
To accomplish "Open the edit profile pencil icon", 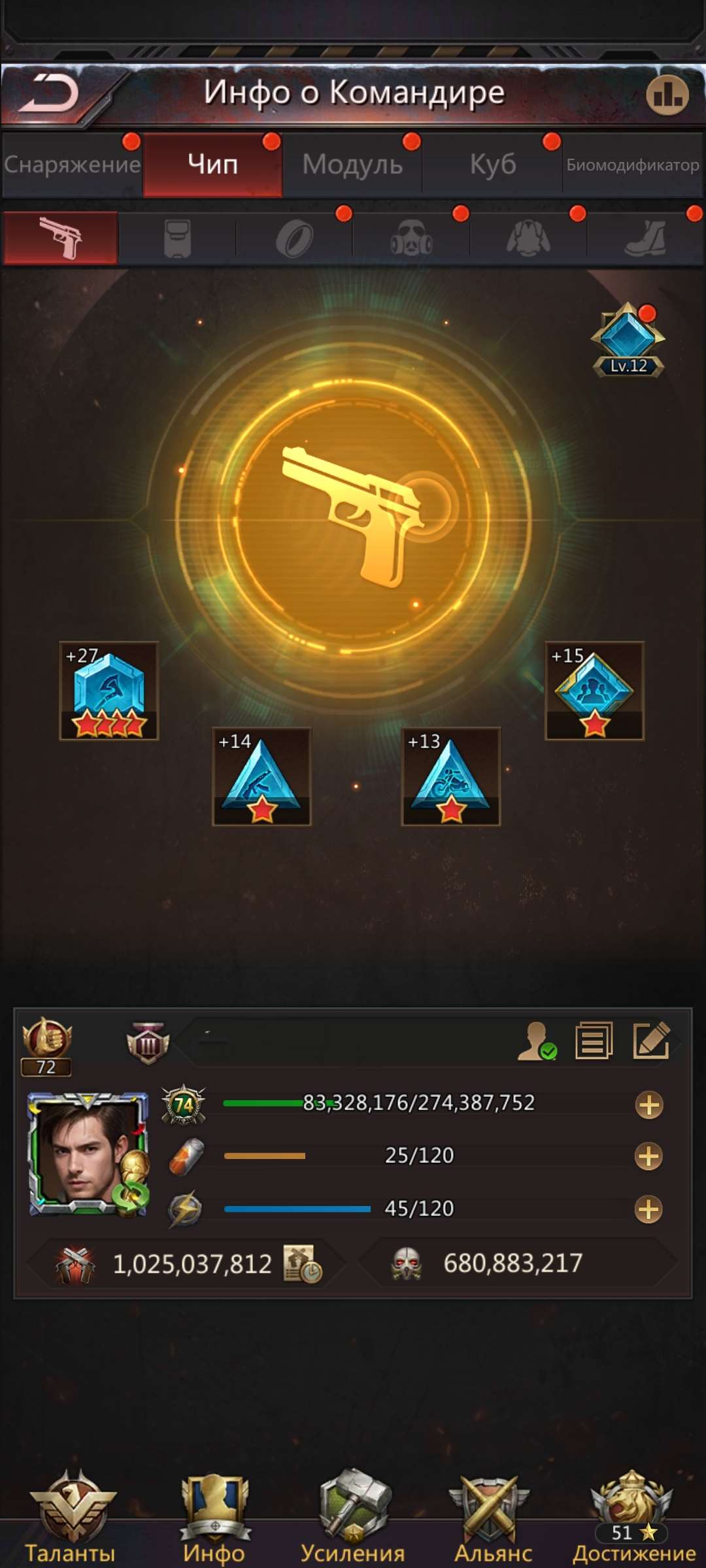I will click(x=652, y=1041).
